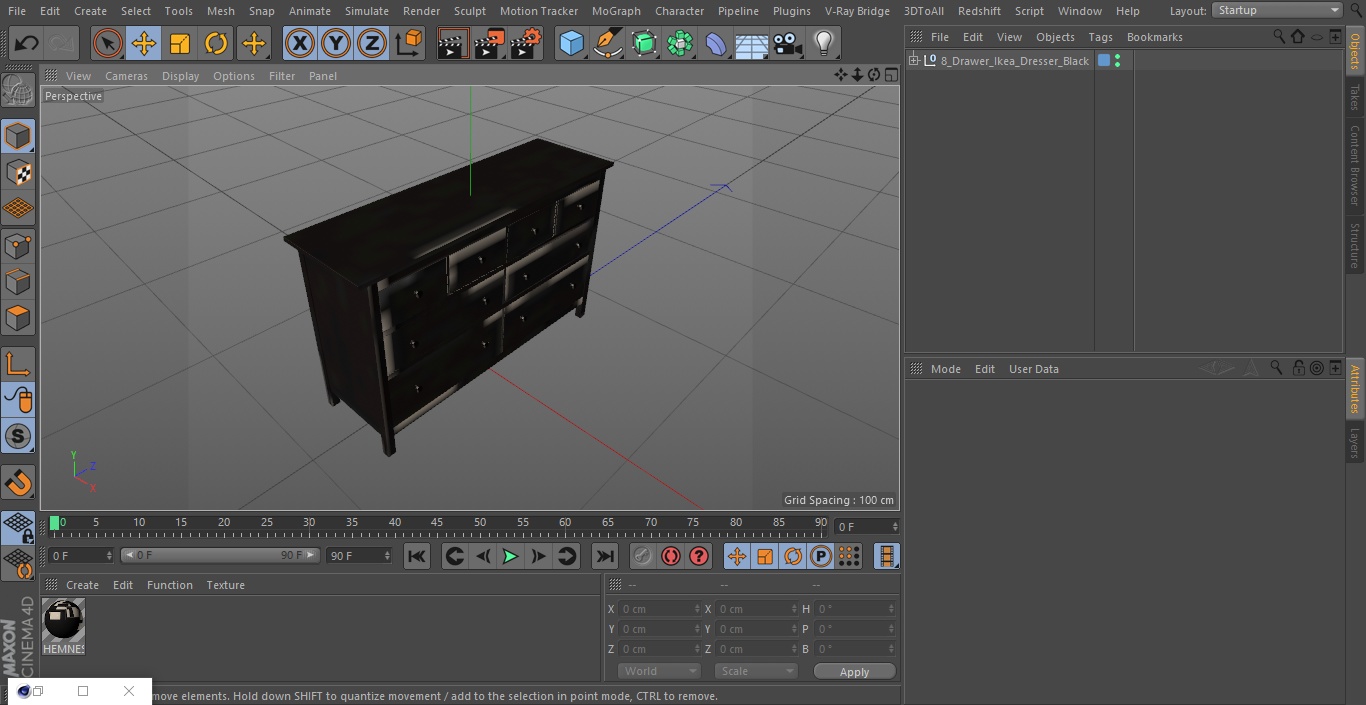Switch coordinate system icon

(x=409, y=43)
